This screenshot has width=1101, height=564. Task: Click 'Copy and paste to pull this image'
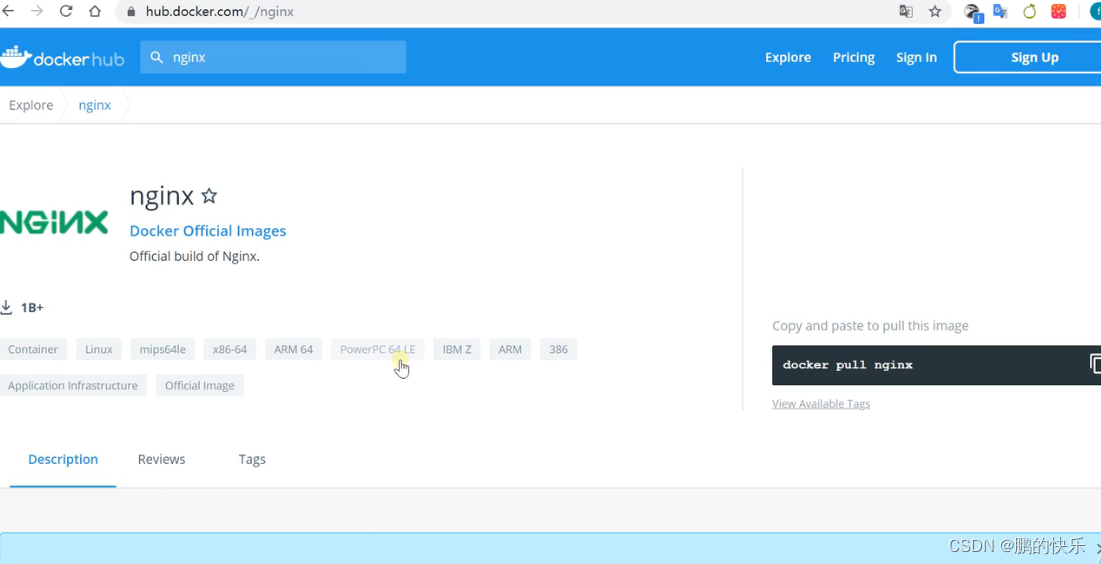(x=870, y=326)
